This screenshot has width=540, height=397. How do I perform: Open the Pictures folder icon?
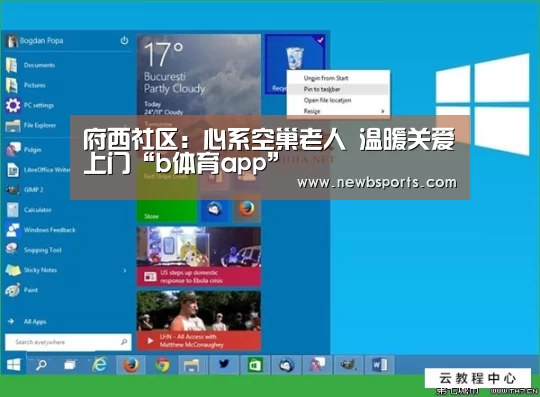pyautogui.click(x=12, y=85)
